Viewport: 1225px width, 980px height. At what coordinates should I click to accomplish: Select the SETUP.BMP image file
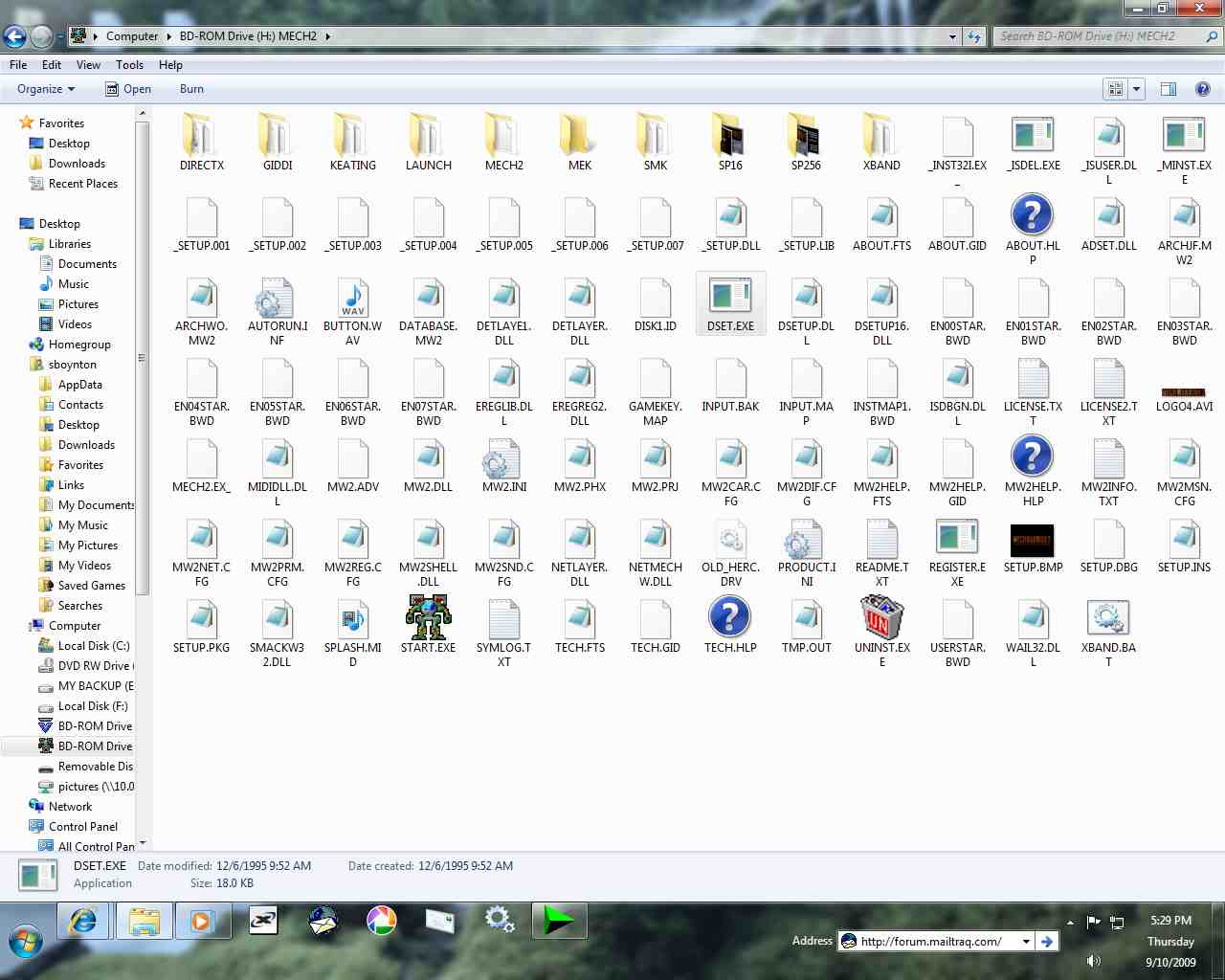[x=1033, y=539]
